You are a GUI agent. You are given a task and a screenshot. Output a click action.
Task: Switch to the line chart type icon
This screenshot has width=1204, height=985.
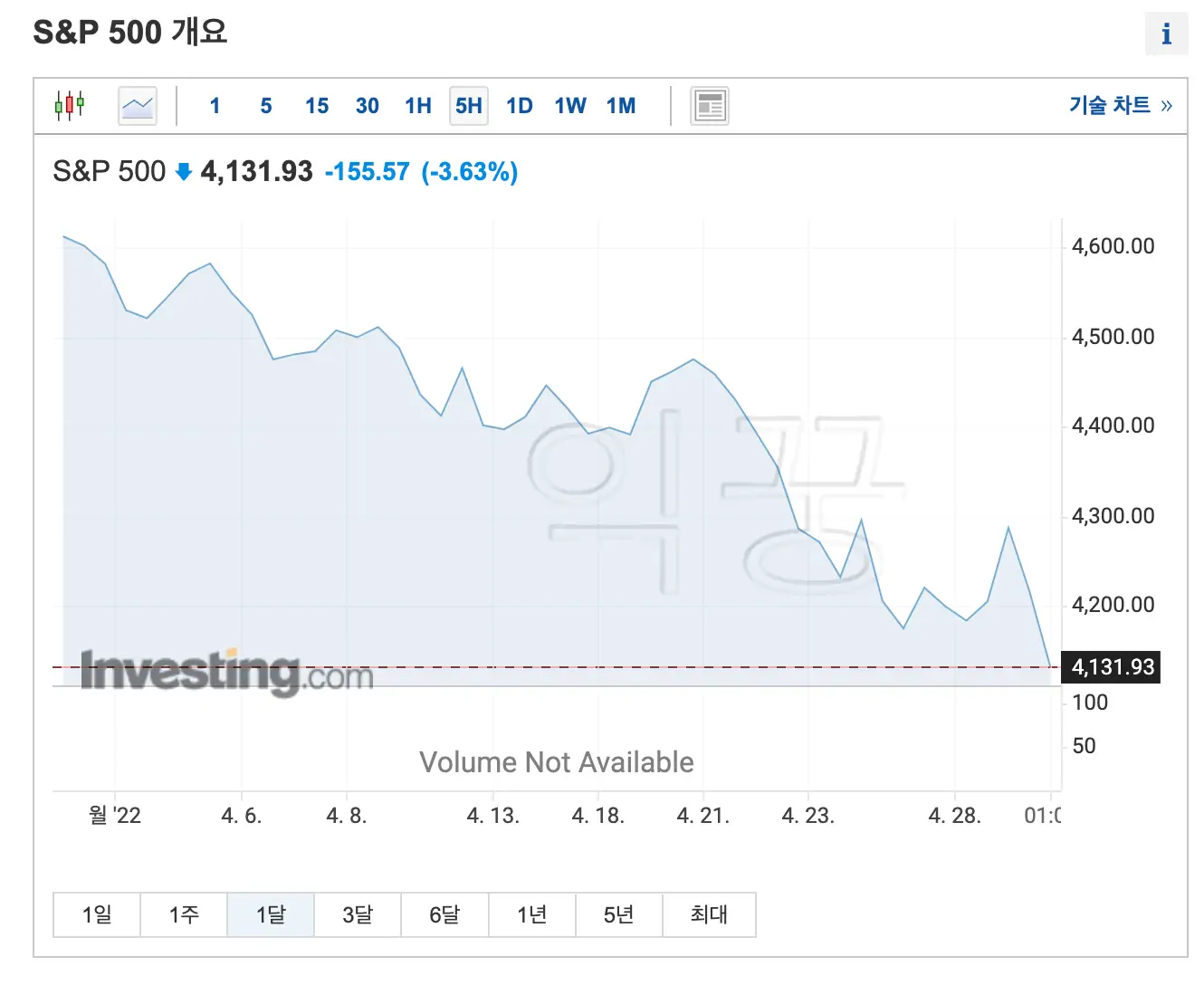tap(137, 105)
